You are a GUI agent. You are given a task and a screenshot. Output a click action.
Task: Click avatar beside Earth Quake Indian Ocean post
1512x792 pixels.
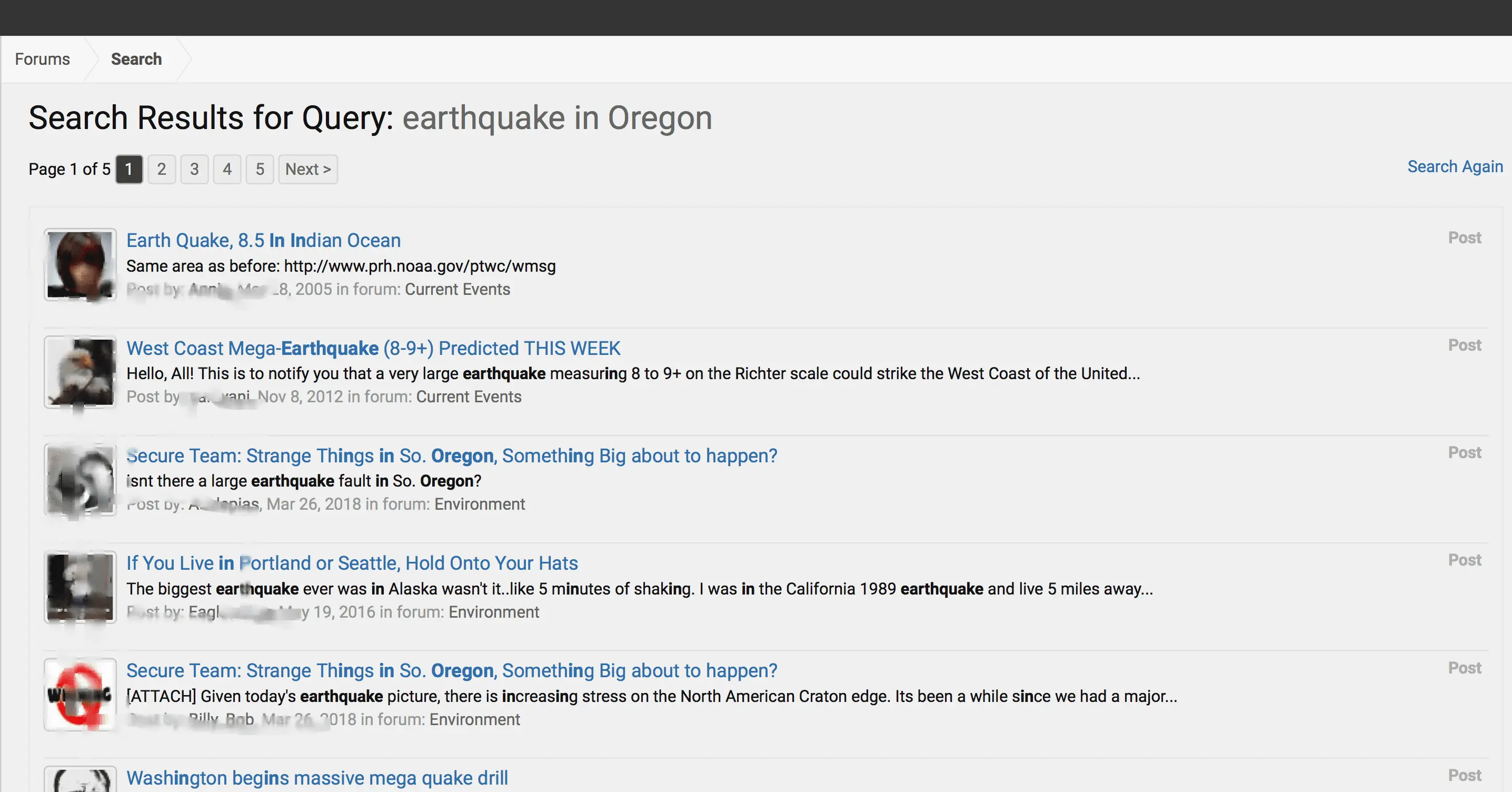coord(80,265)
